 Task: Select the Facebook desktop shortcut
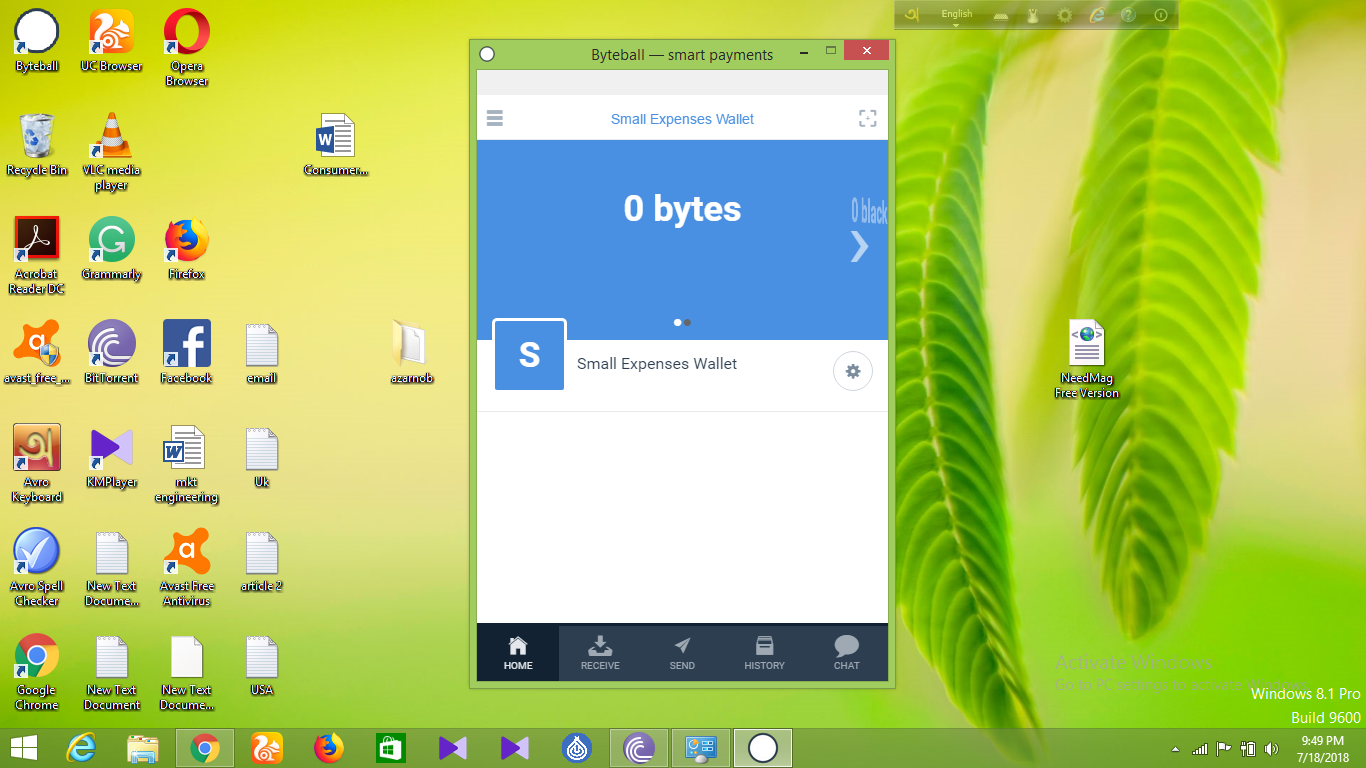pyautogui.click(x=187, y=352)
